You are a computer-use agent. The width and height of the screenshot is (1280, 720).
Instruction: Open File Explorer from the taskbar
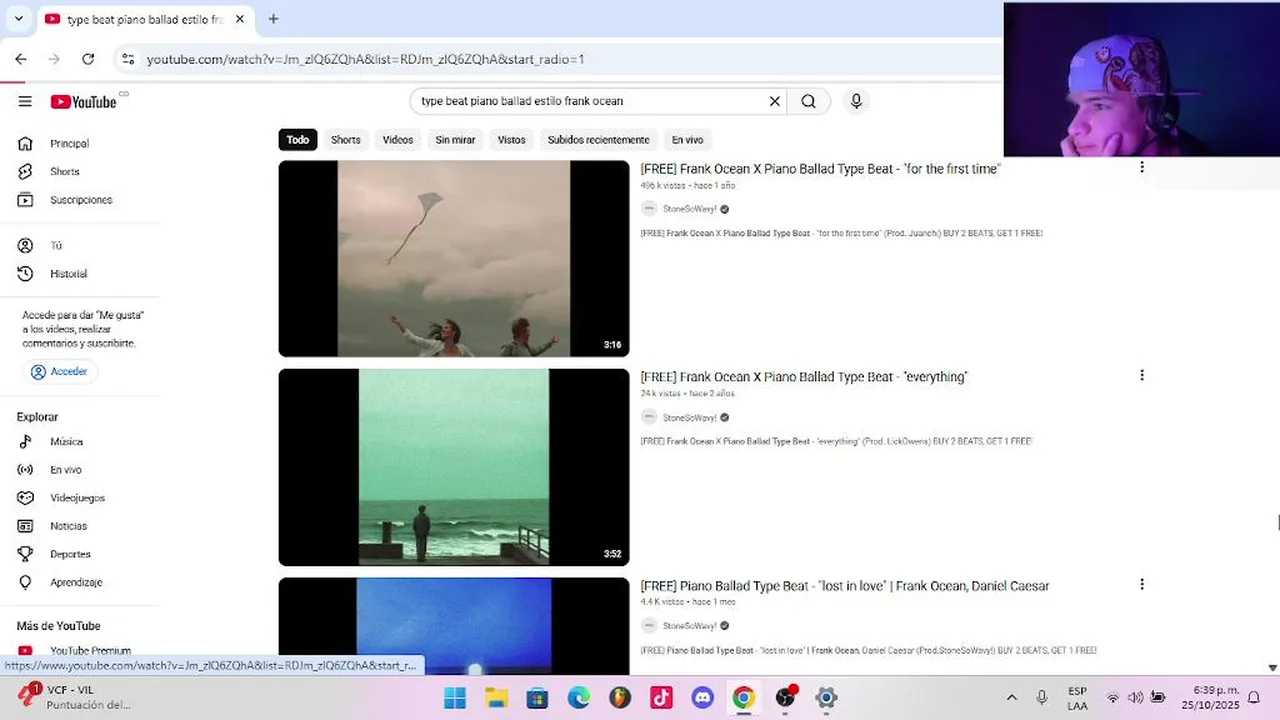coord(496,697)
